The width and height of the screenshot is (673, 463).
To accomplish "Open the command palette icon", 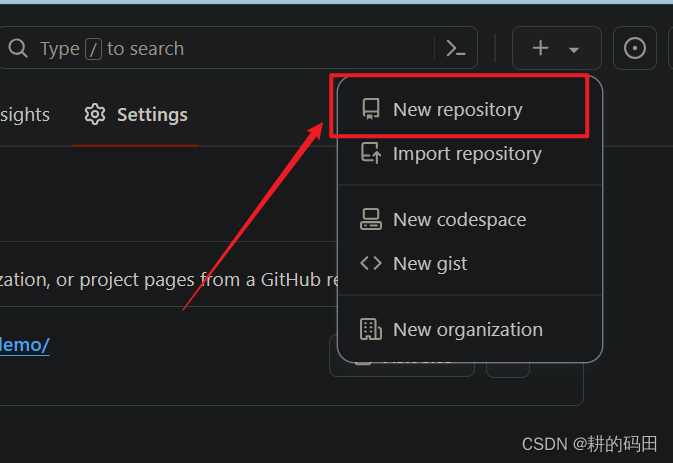I will point(456,48).
